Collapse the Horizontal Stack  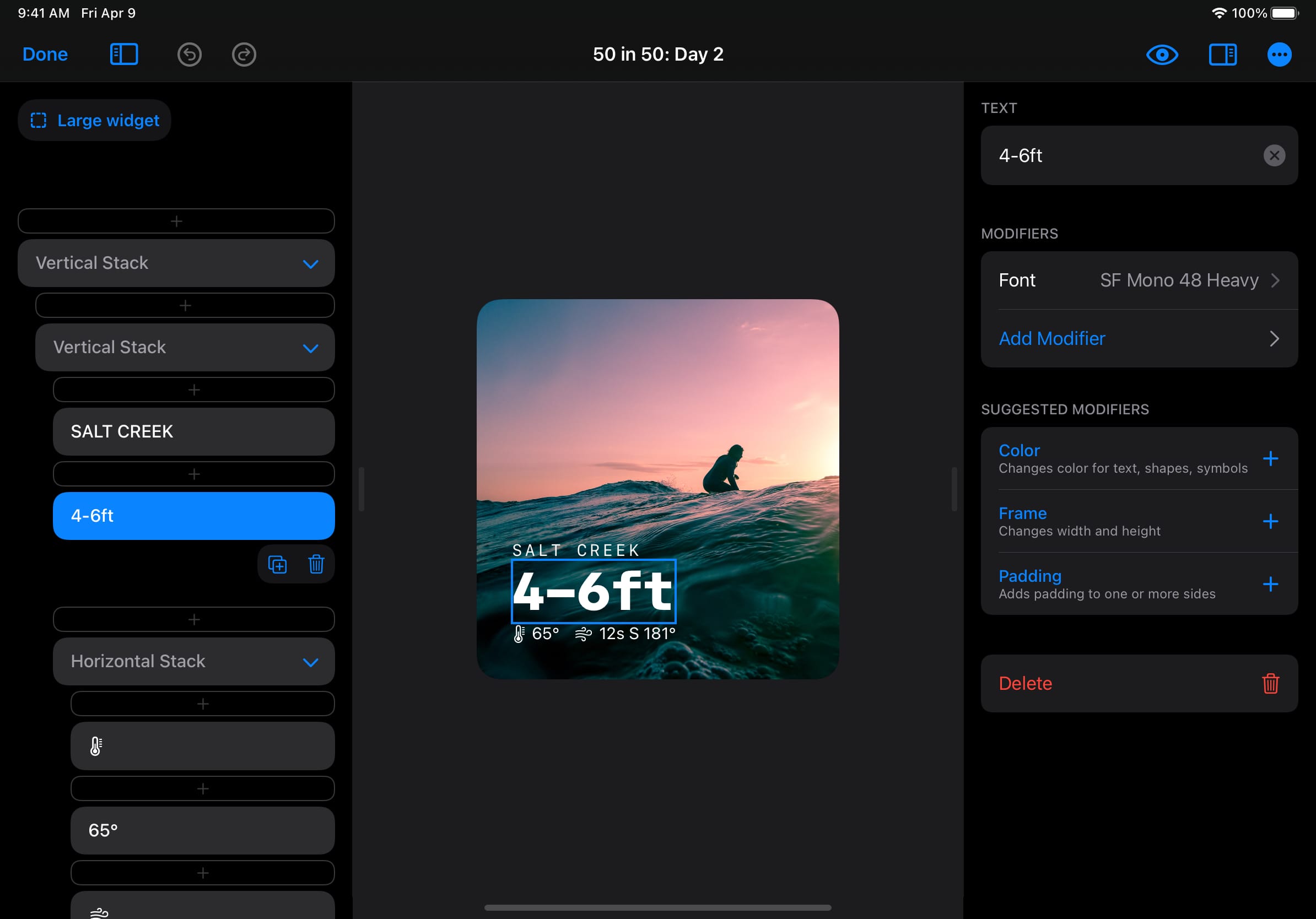click(x=310, y=662)
